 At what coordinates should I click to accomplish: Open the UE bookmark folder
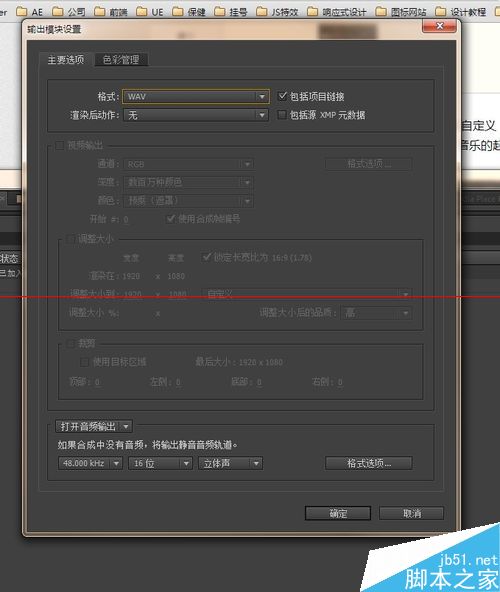click(150, 12)
